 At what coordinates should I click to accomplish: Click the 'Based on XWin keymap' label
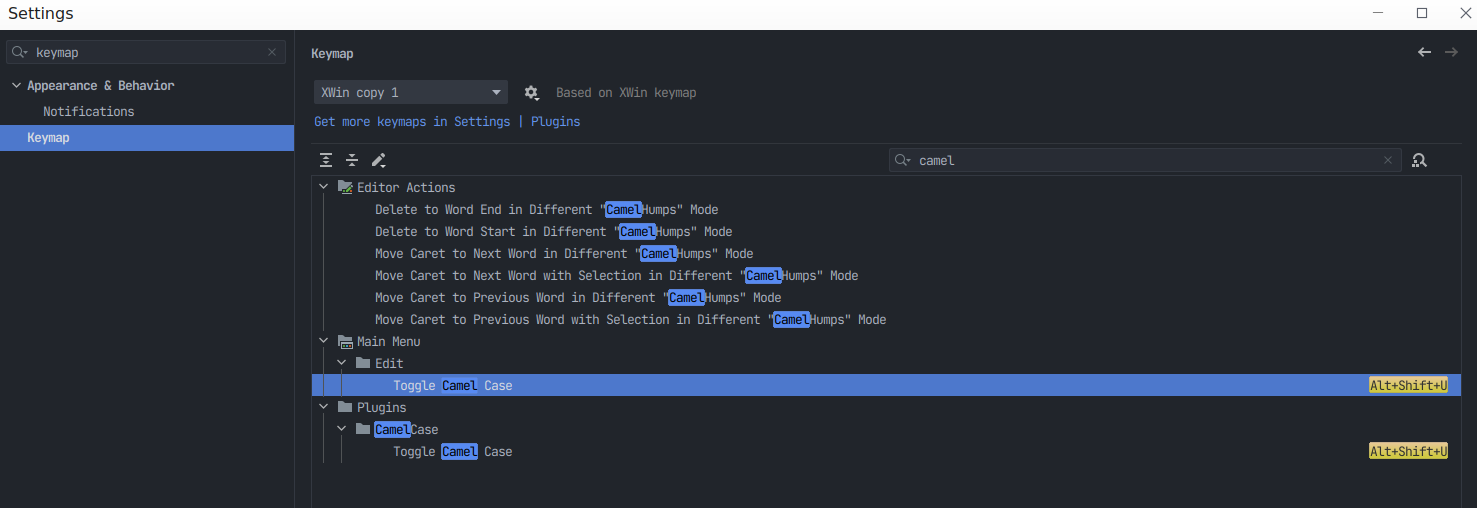(626, 93)
